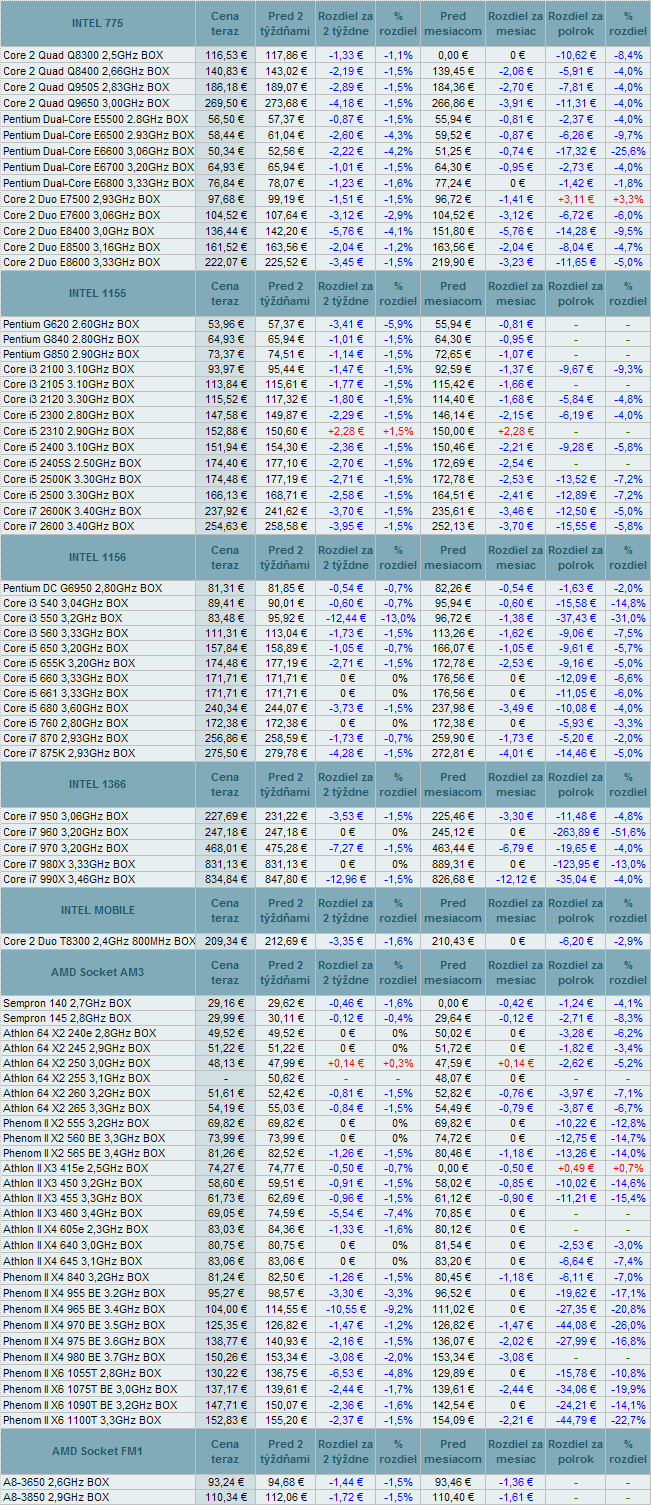Click the 269,50 € current price cell
Screen dimensions: 651x1505
point(225,103)
